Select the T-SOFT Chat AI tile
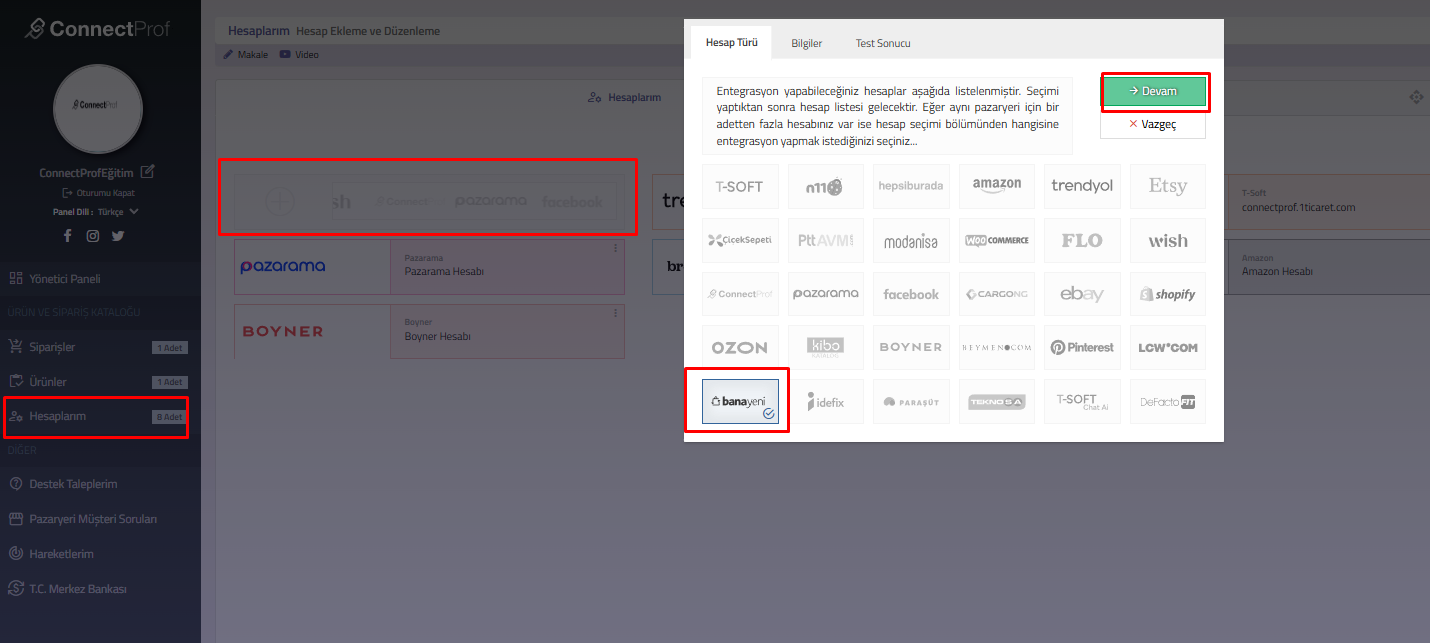Viewport: 1430px width, 643px height. coord(1082,401)
